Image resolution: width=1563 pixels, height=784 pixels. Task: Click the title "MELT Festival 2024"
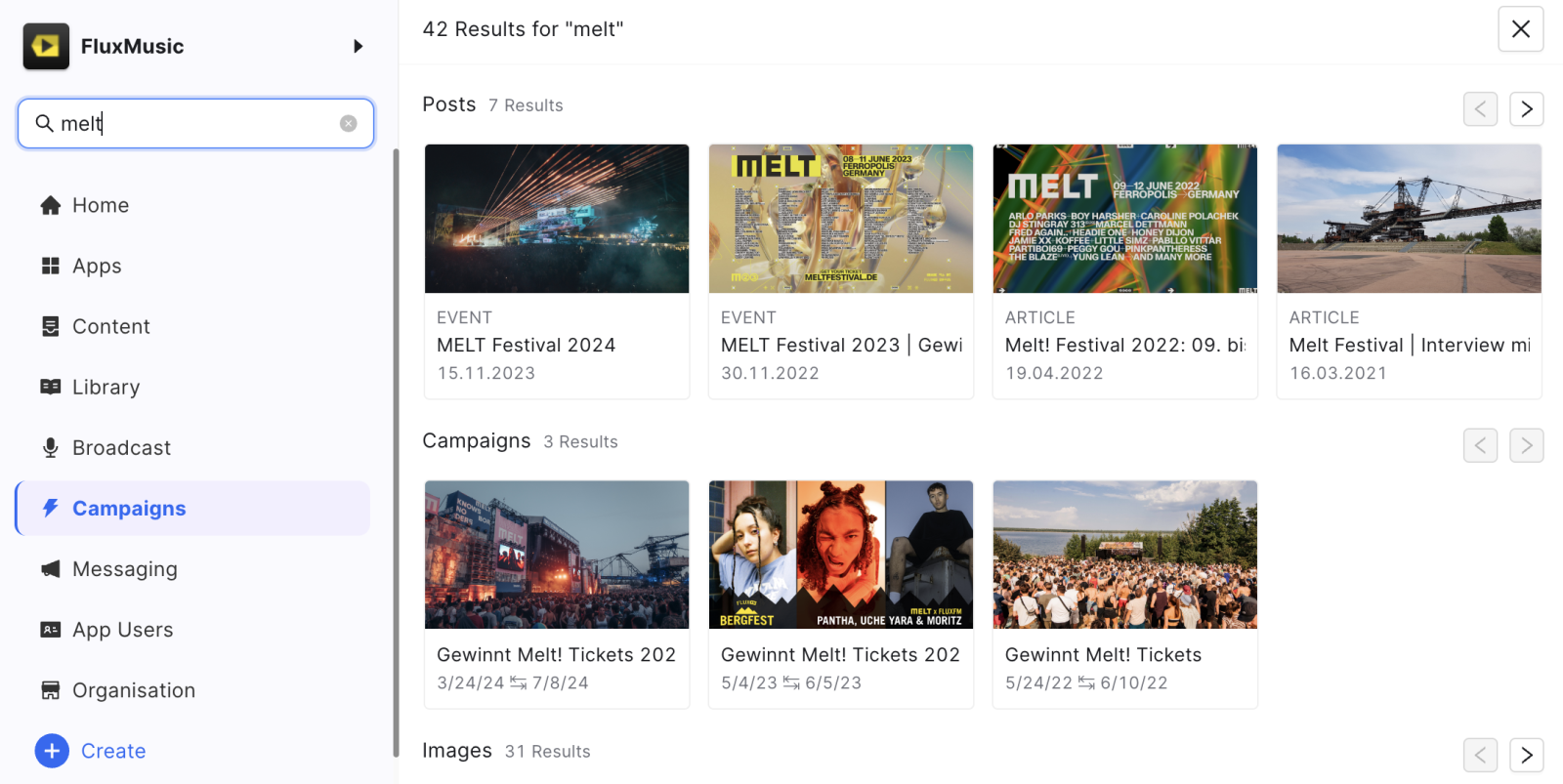tap(527, 345)
